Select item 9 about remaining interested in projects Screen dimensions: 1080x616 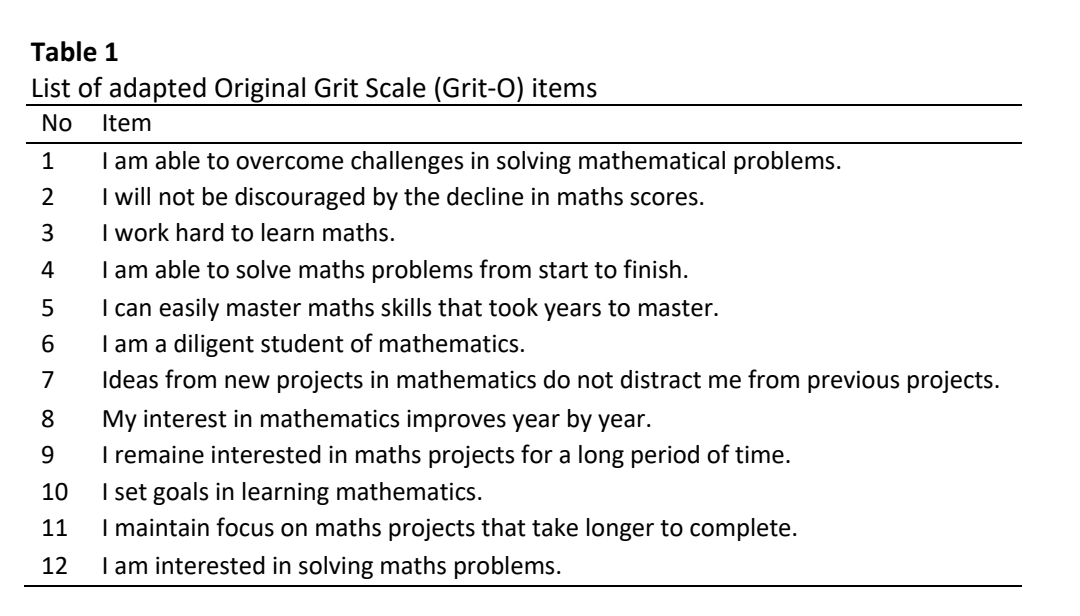[x=446, y=455]
